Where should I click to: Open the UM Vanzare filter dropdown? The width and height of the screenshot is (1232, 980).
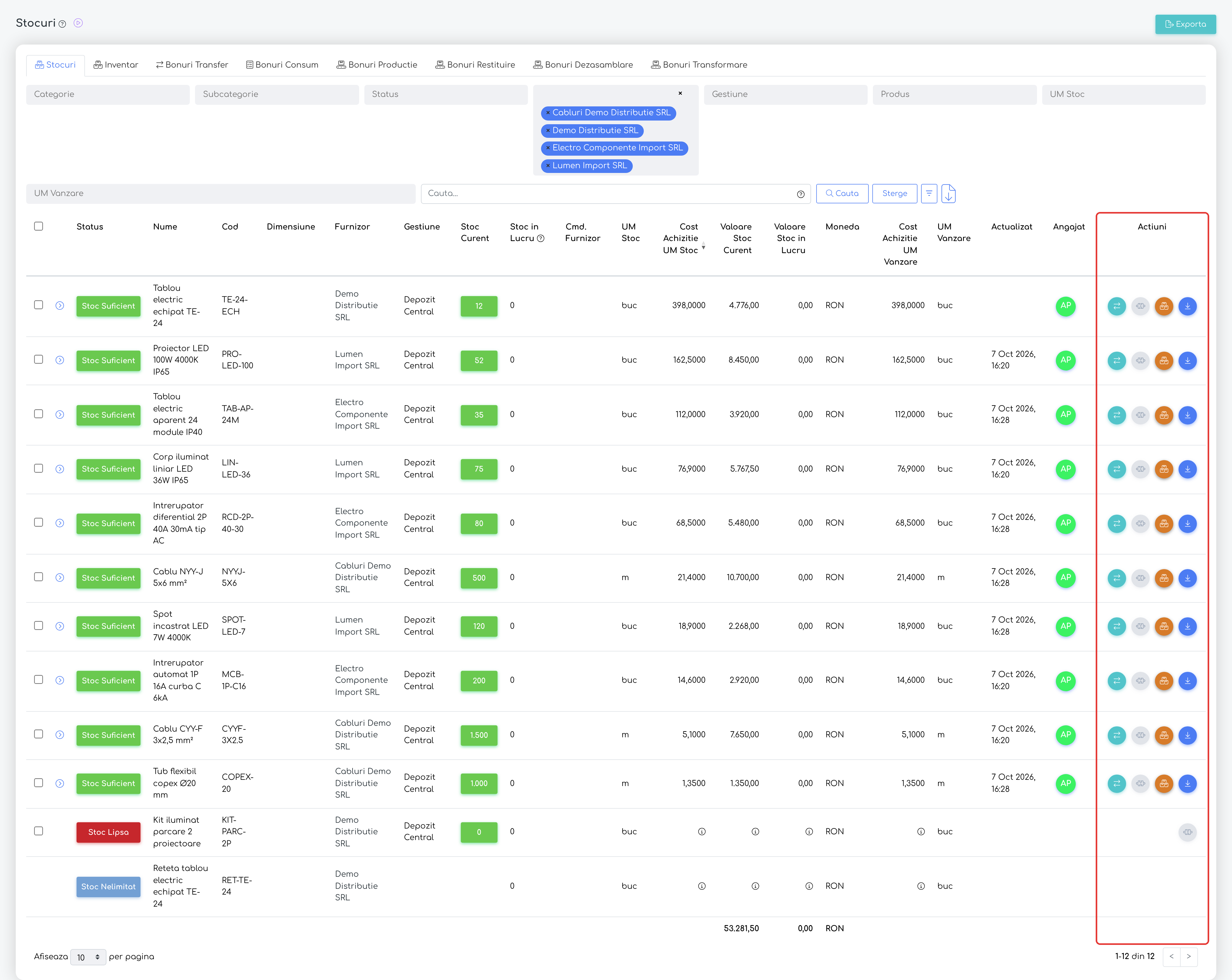point(220,194)
